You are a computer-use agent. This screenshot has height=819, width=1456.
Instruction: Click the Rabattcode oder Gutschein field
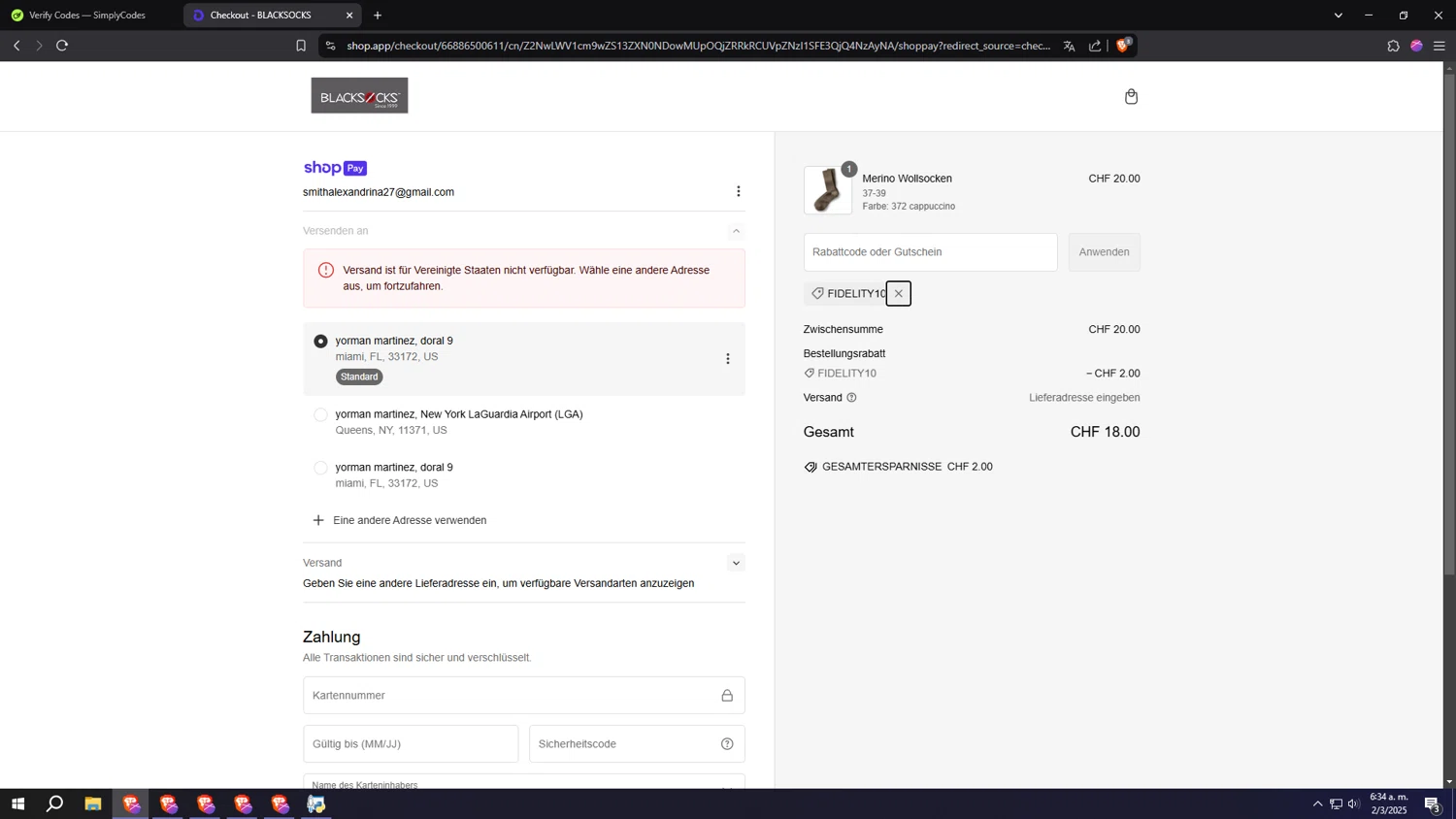[930, 252]
